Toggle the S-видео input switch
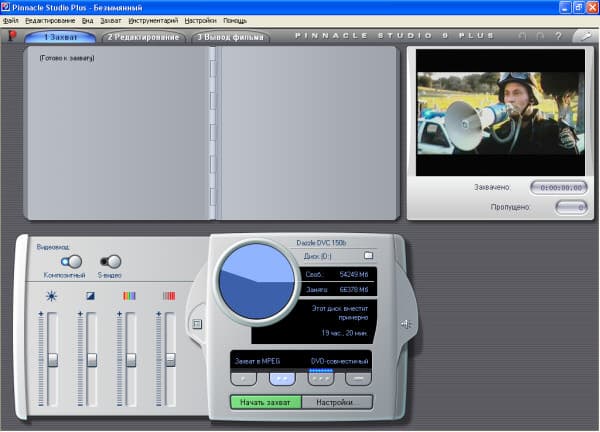Image resolution: width=600 pixels, height=432 pixels. [111, 262]
